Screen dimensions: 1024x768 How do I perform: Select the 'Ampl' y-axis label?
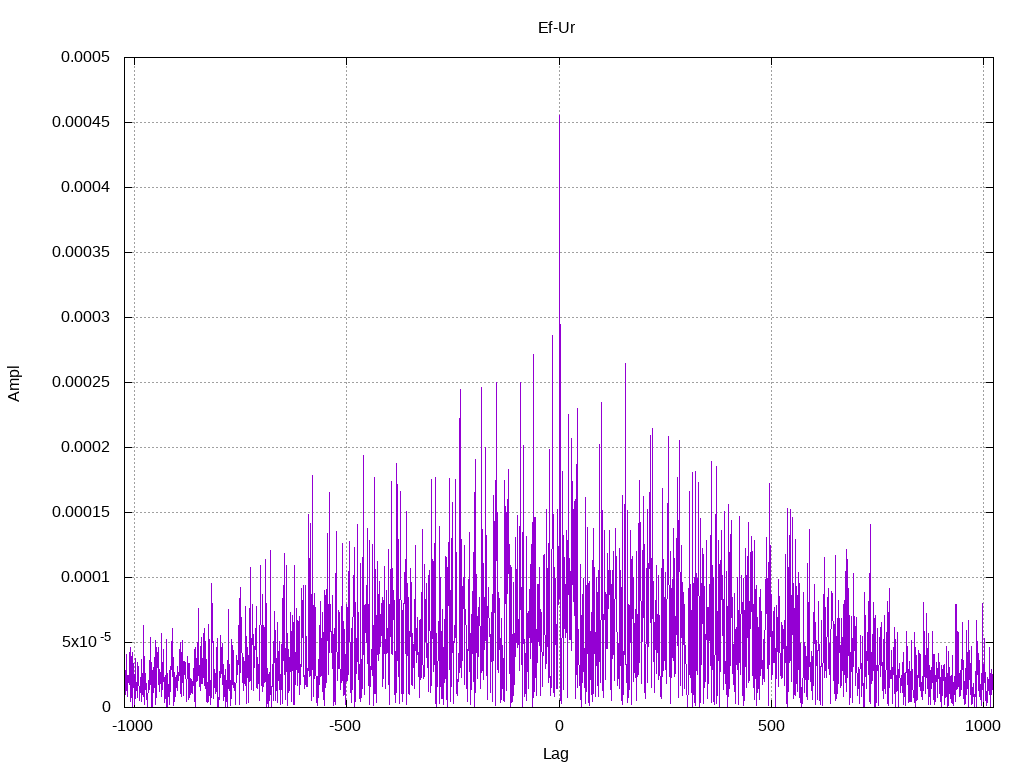coord(14,383)
